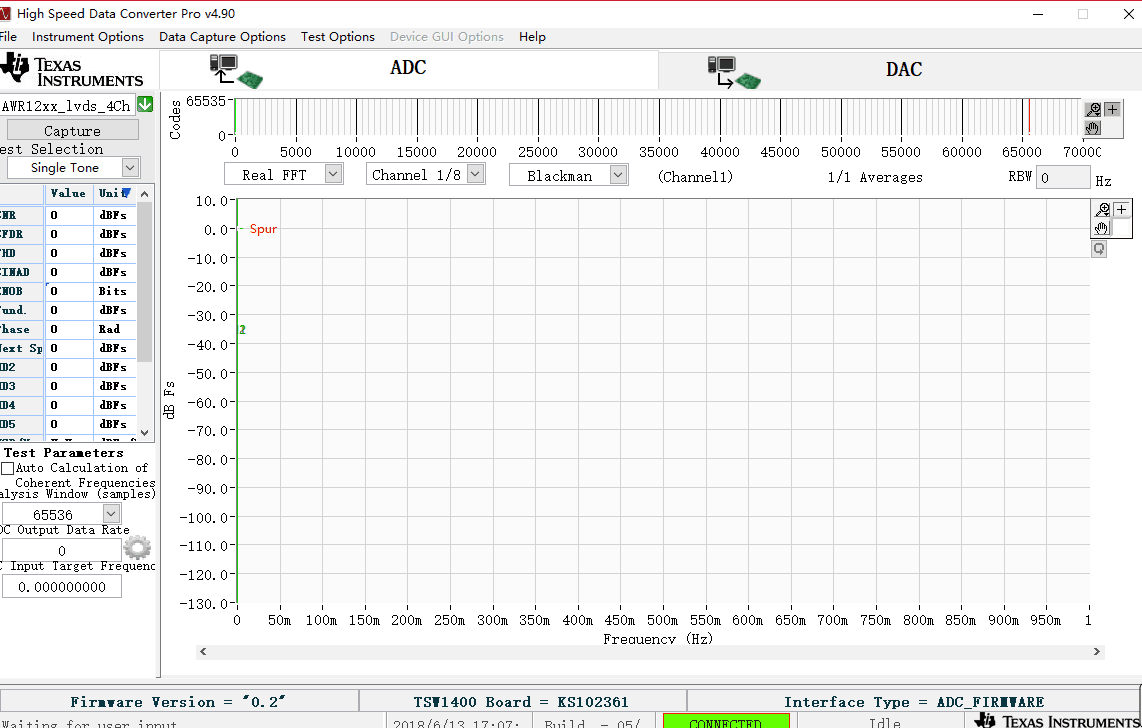Open the Help menu

[x=532, y=36]
